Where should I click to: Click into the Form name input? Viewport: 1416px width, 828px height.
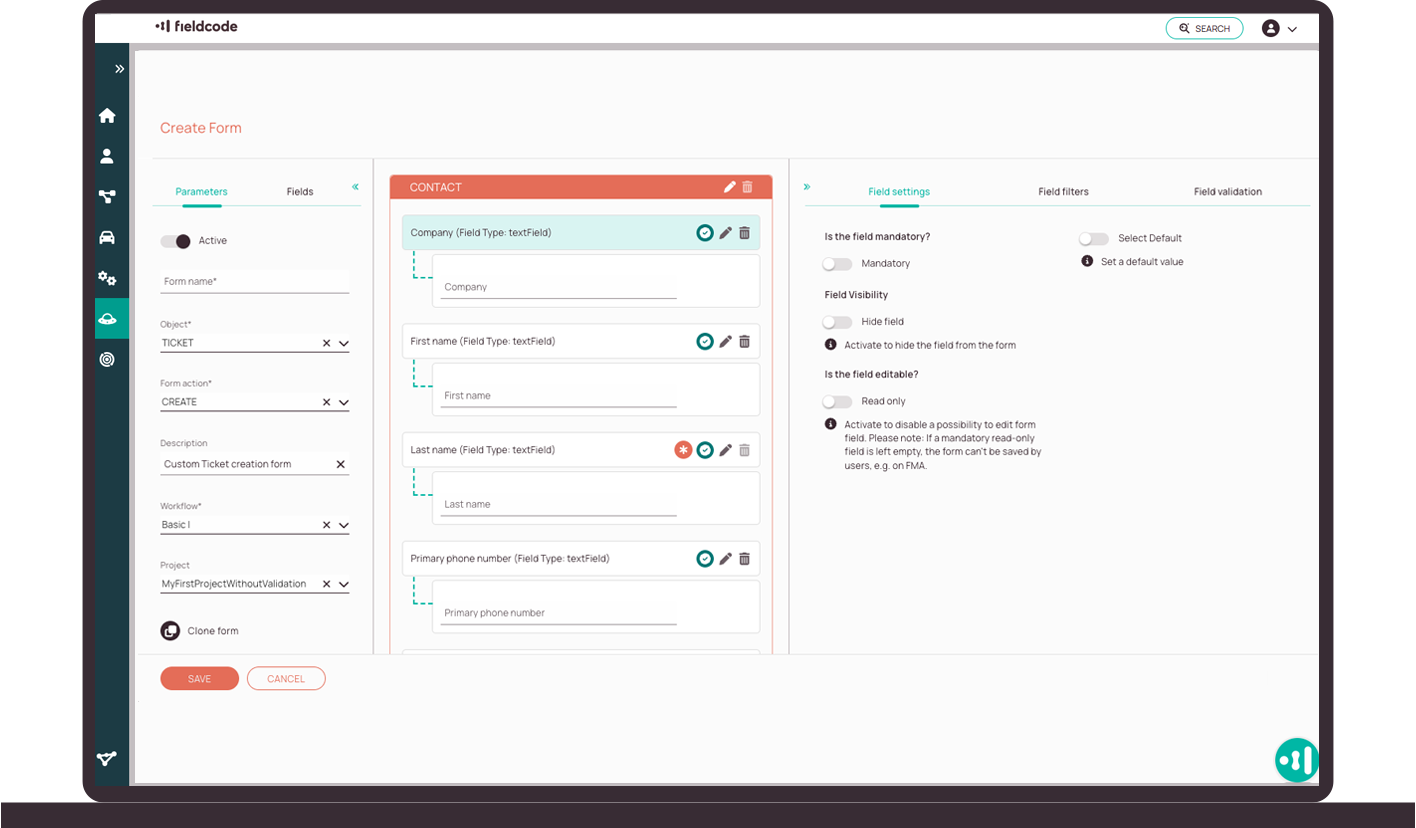click(254, 282)
